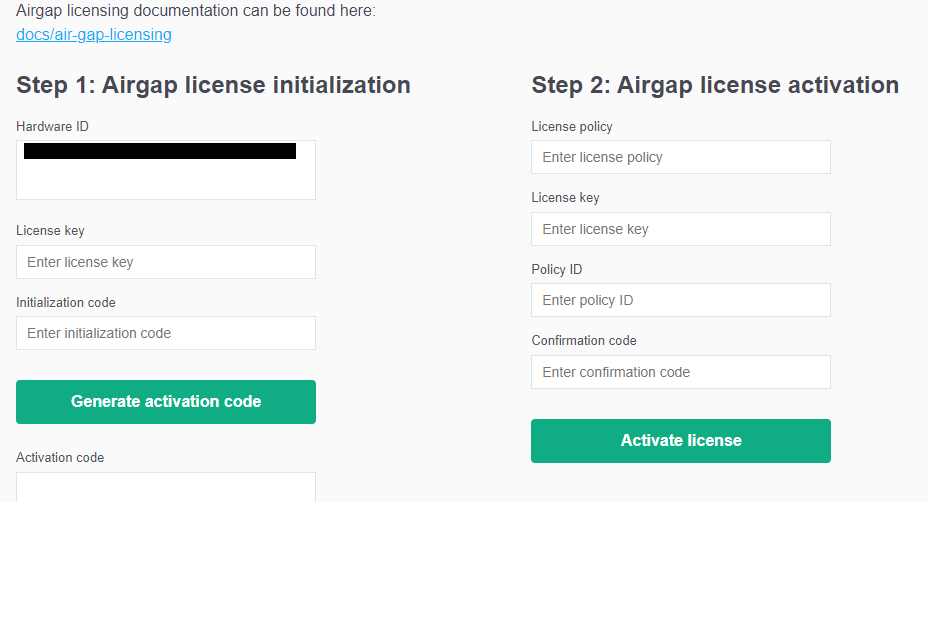Click the Confirmation code input field
Viewport: 928px width, 633px height.
(680, 372)
